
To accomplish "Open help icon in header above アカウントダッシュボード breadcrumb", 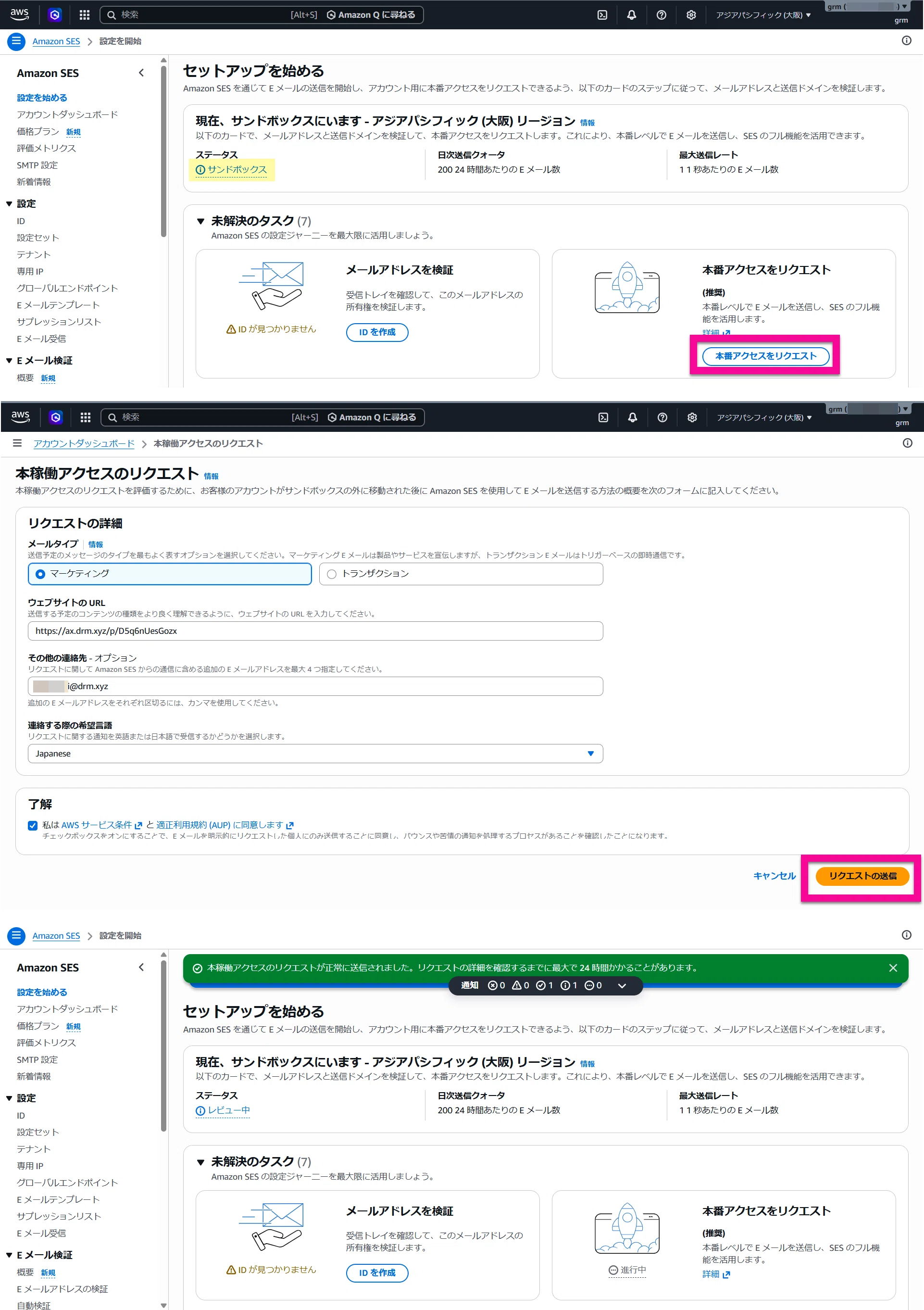I will (662, 417).
